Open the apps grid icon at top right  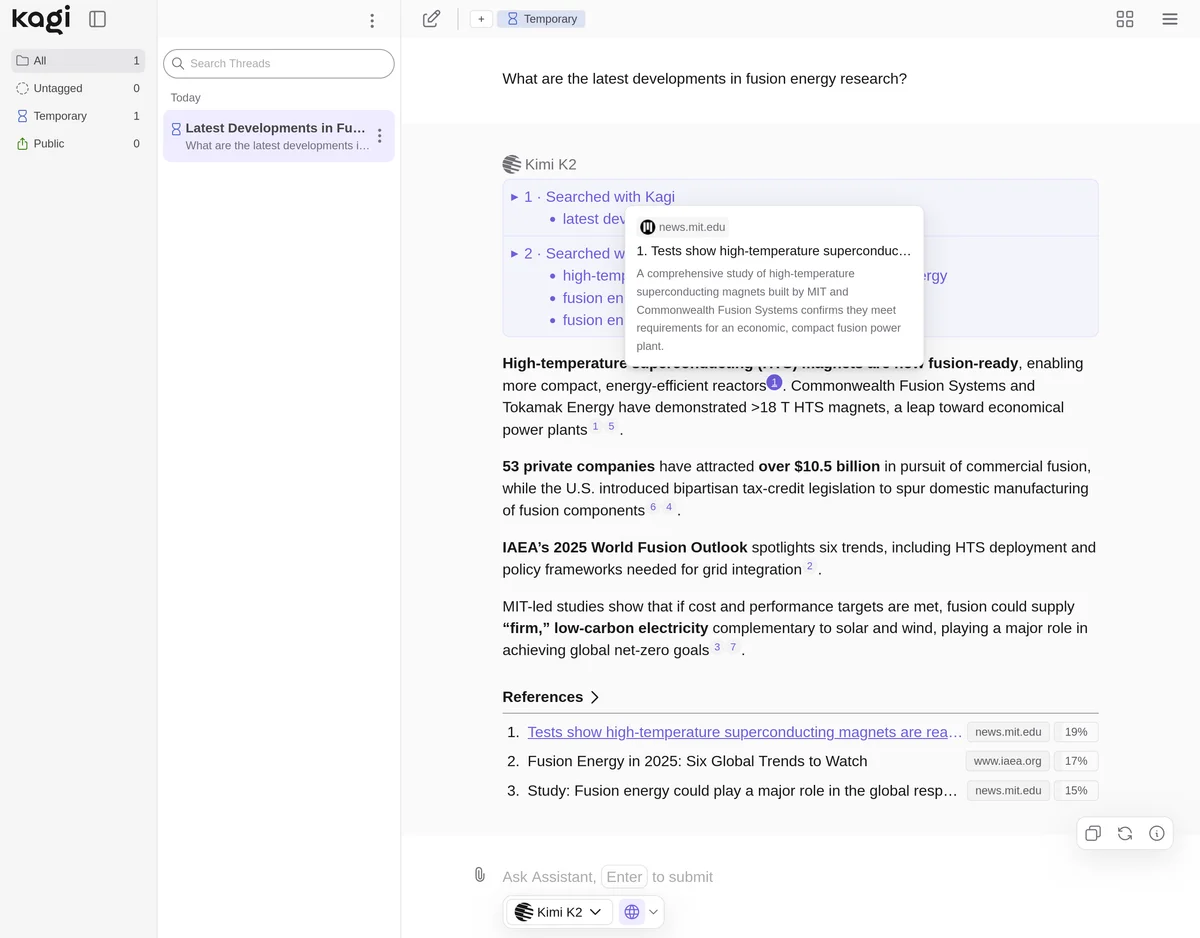[x=1124, y=18]
